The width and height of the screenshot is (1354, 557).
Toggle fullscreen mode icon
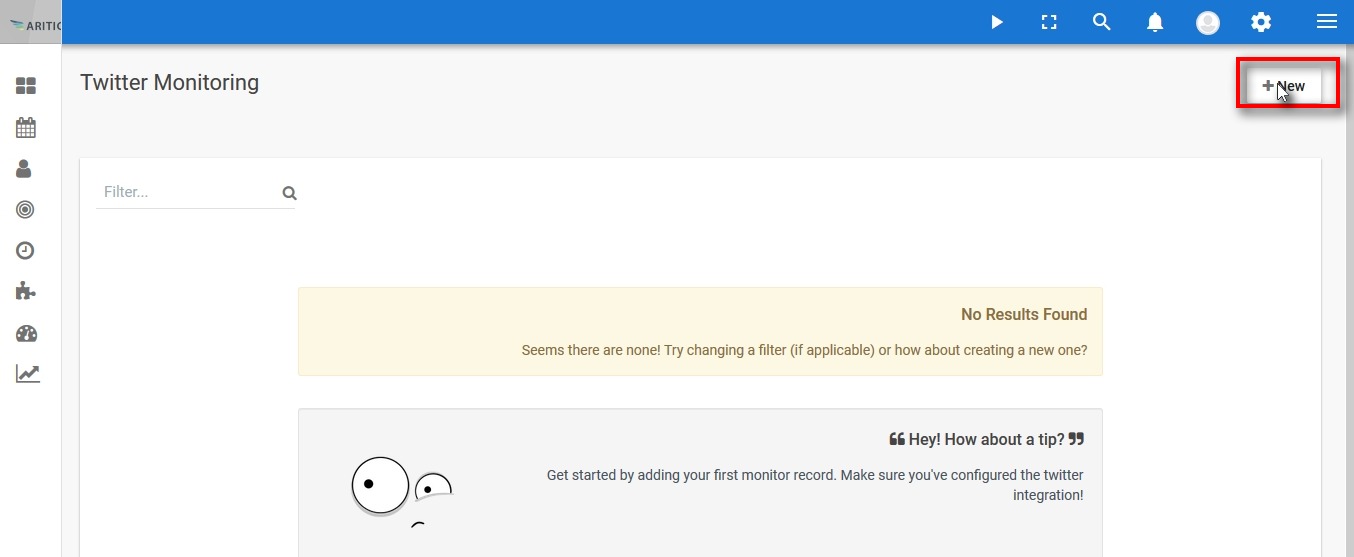(1049, 22)
